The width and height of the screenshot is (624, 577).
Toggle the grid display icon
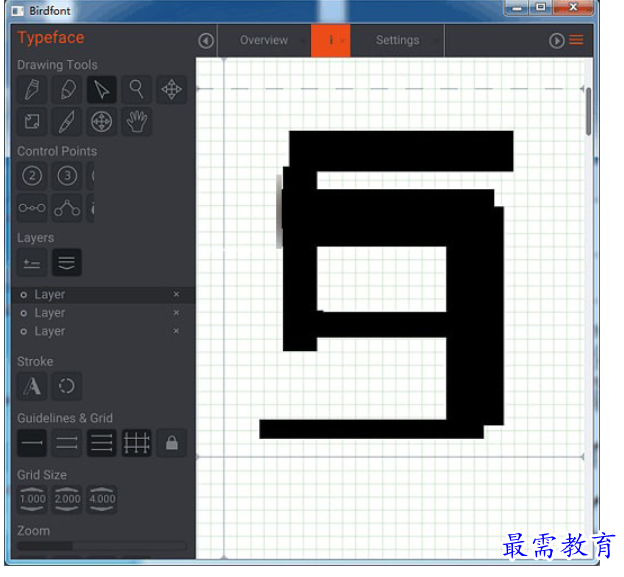coord(136,443)
